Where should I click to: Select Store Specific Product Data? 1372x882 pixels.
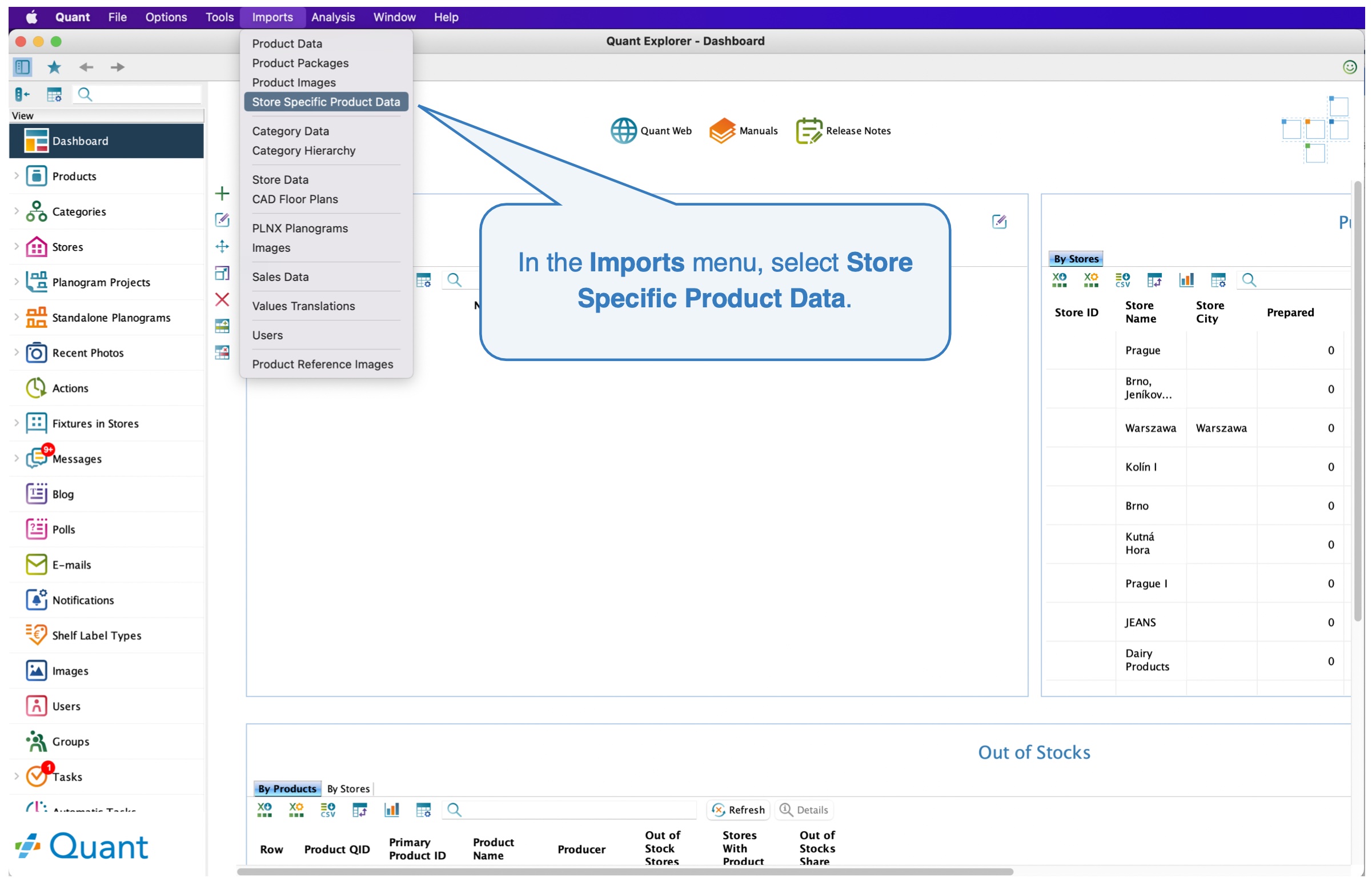click(x=326, y=102)
